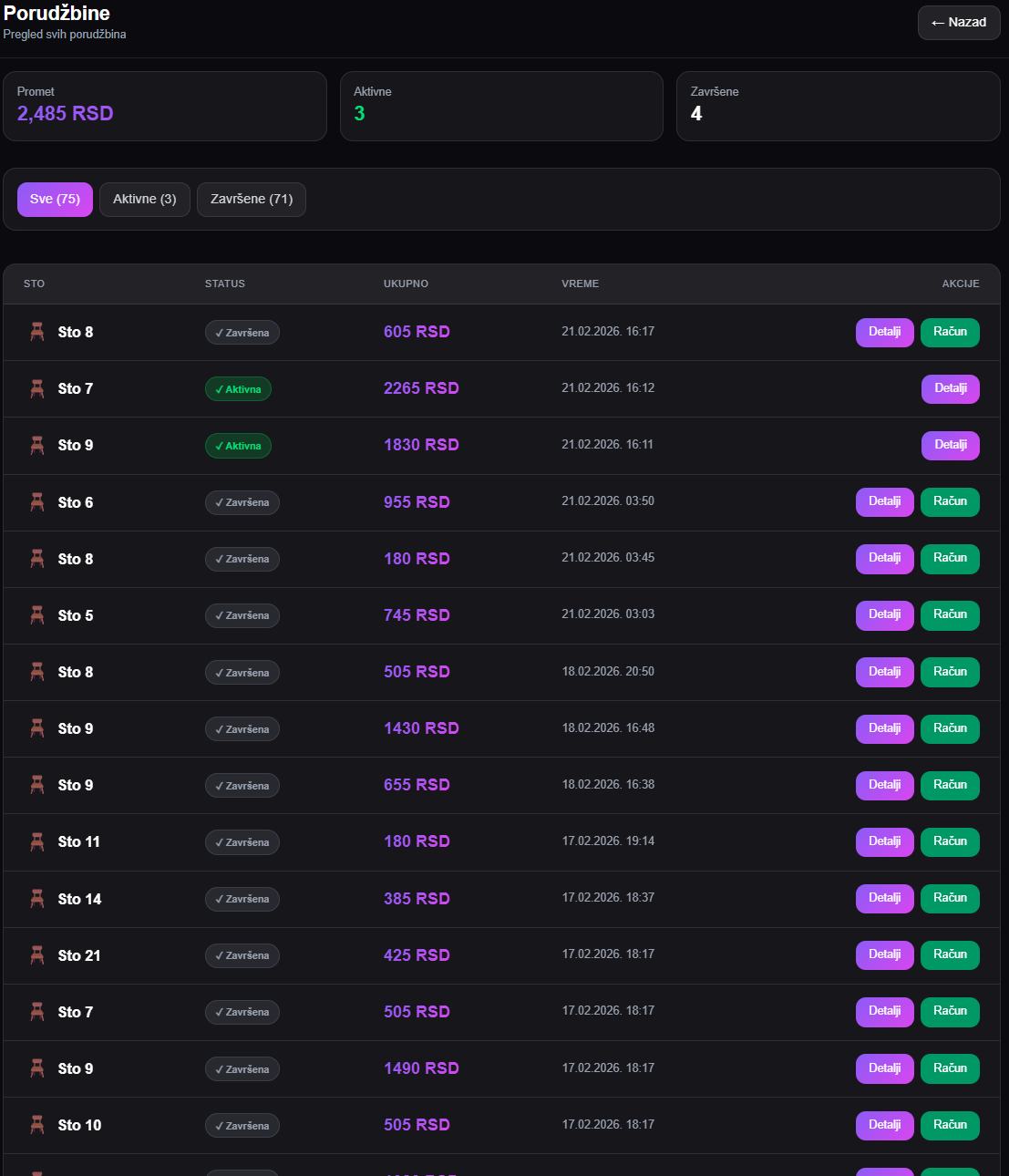Click the chair icon beside Sto 10
Viewport: 1009px width, 1176px height.
[37, 1125]
